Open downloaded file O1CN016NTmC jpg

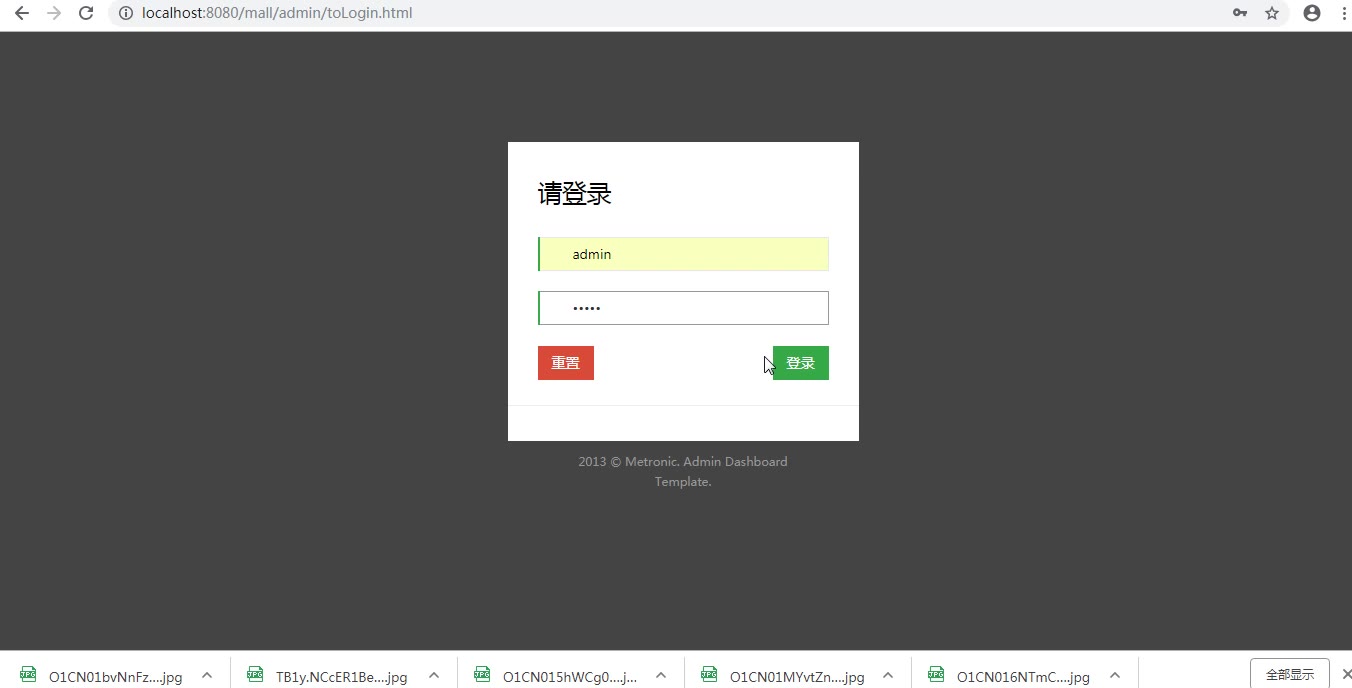(1023, 677)
